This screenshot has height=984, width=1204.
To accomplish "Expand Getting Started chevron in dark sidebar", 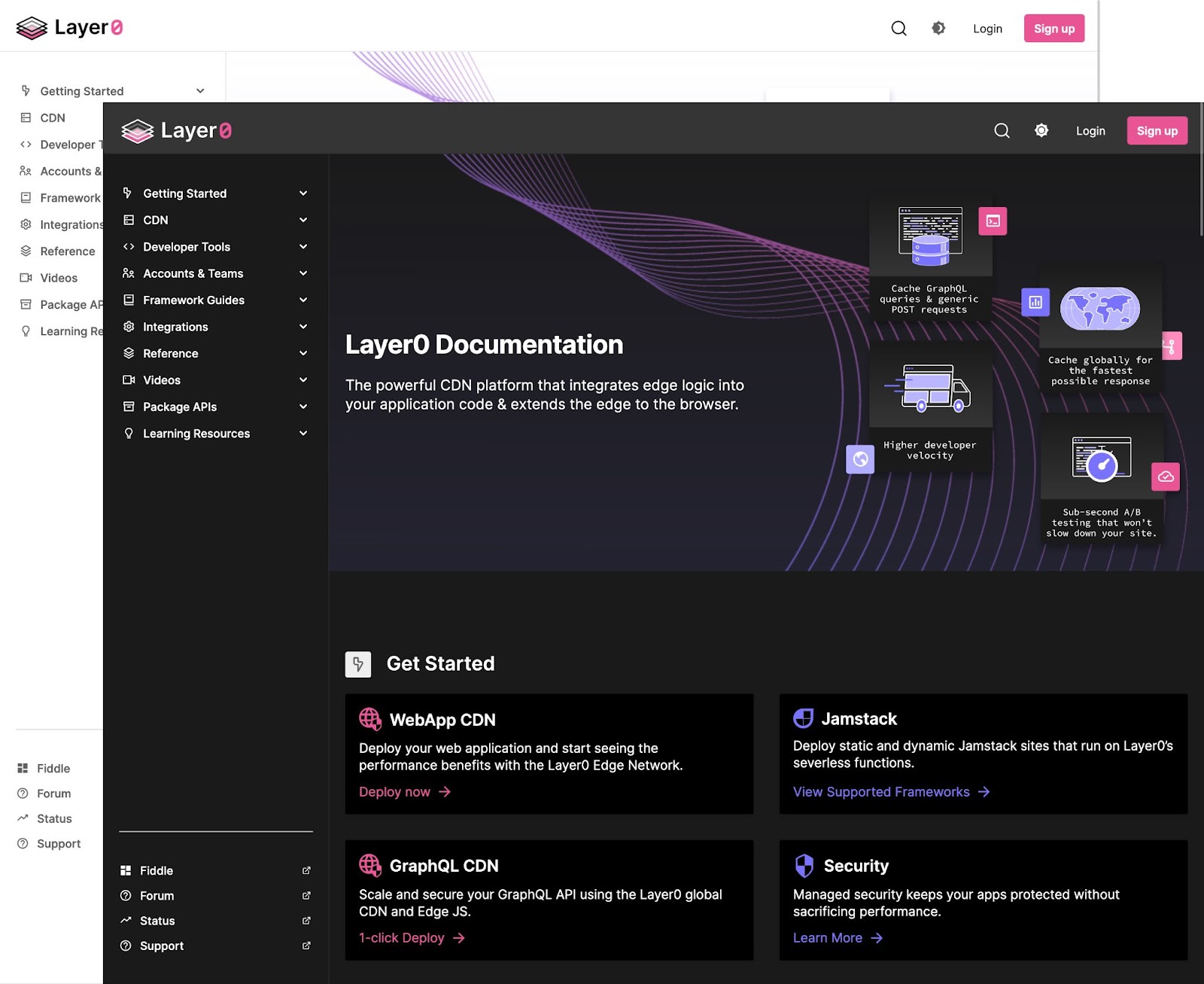I will click(x=303, y=193).
